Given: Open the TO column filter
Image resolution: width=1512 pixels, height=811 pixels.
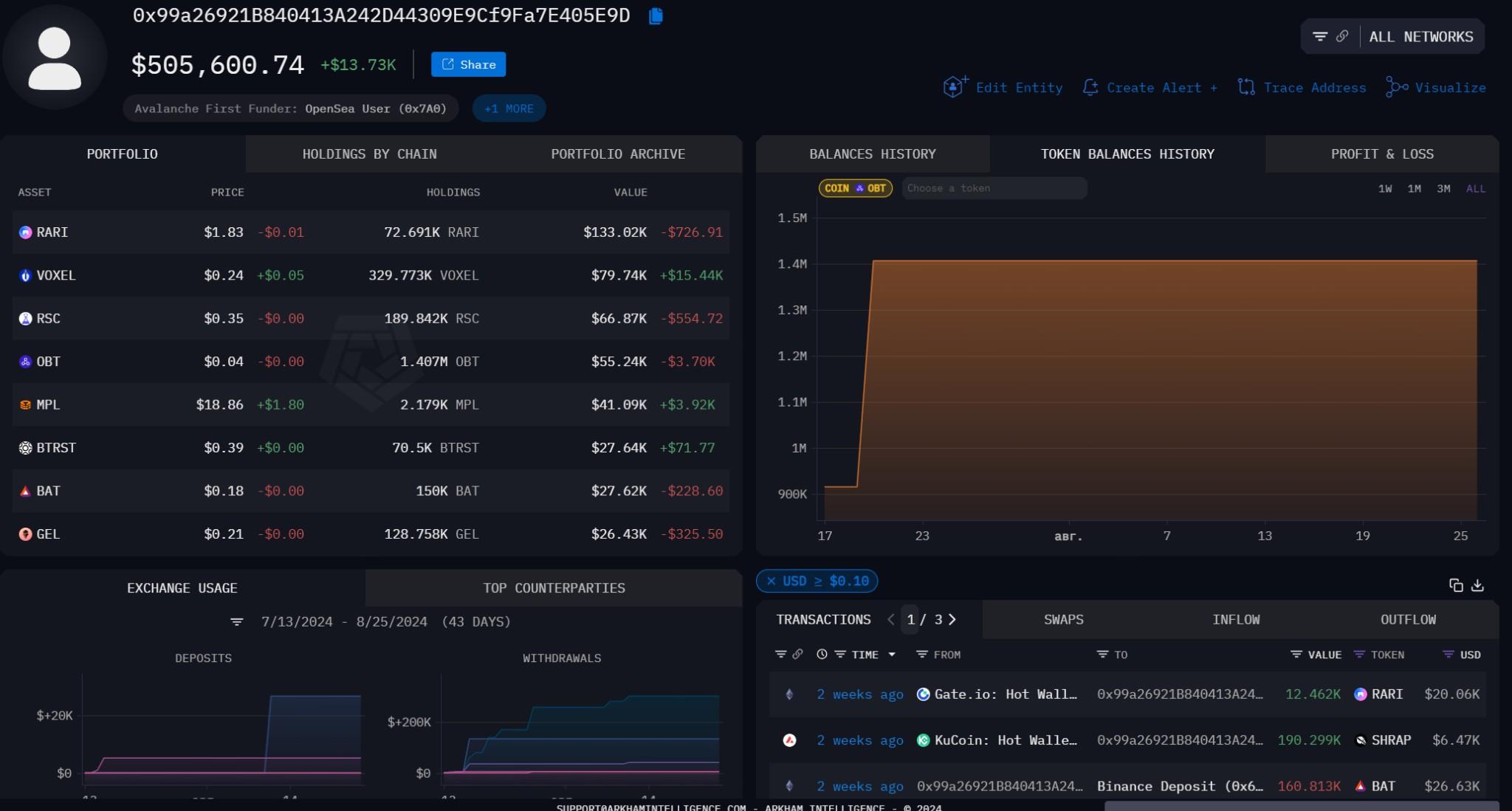Looking at the screenshot, I should click(1102, 655).
